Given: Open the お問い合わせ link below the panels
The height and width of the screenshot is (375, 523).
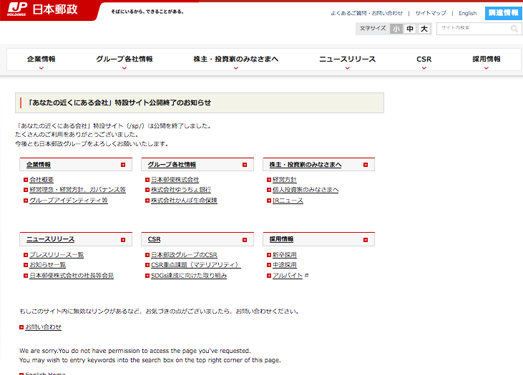Looking at the screenshot, I should [43, 327].
